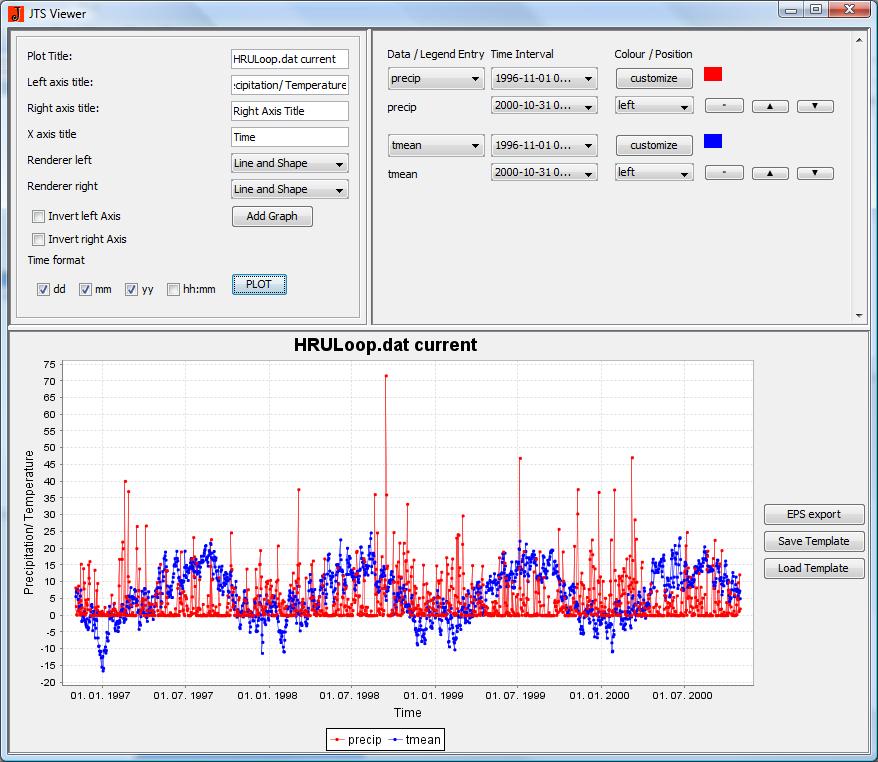
Task: Click the move-up arrow for tmean graph
Action: click(x=769, y=173)
